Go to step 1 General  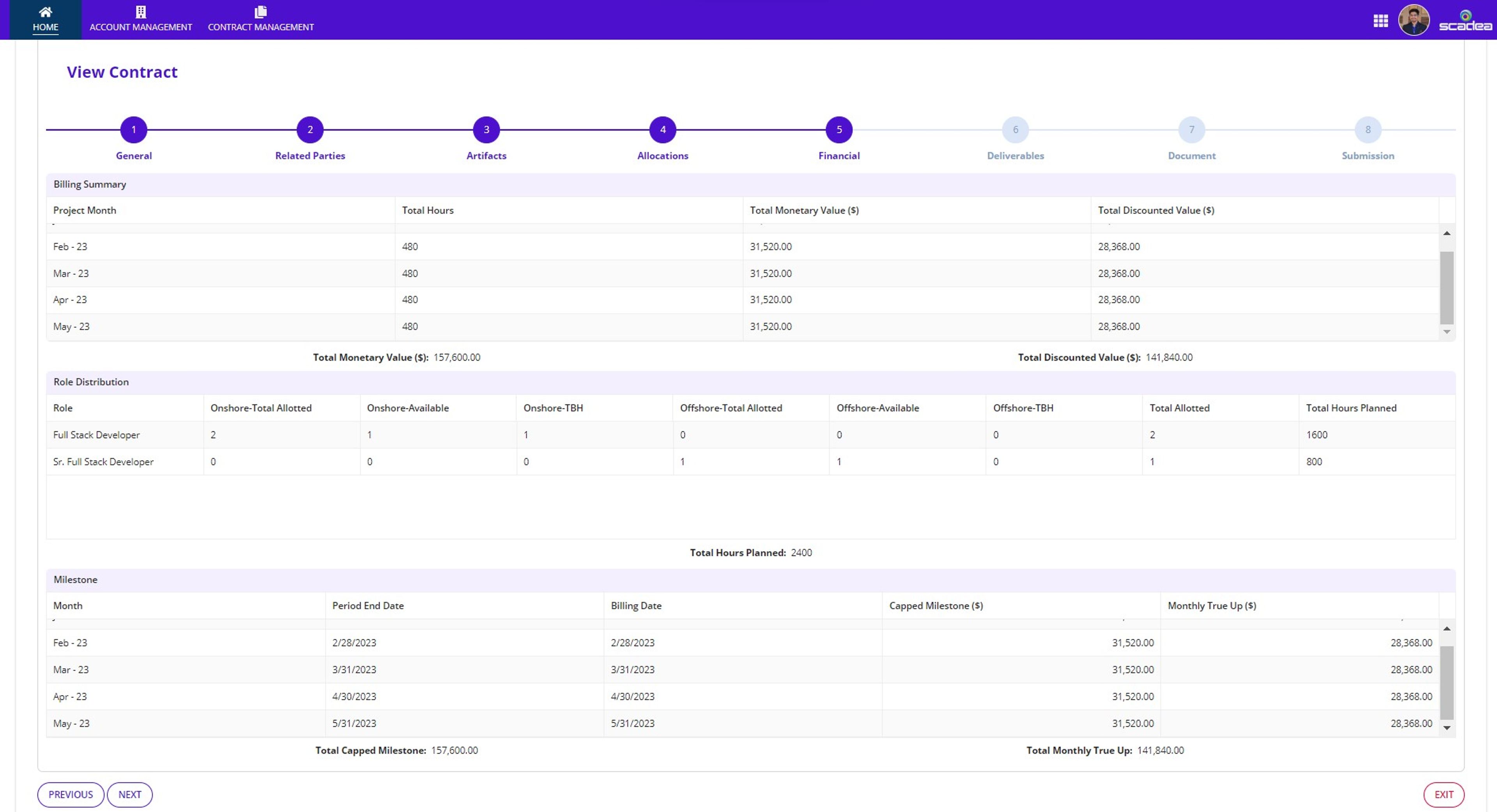[x=134, y=130]
